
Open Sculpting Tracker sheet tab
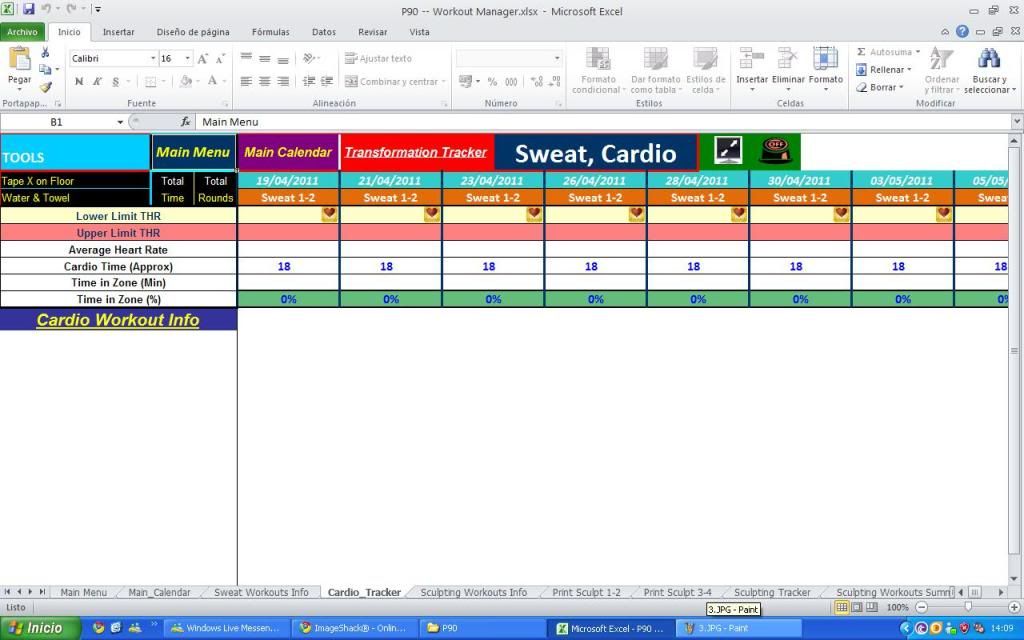pyautogui.click(x=772, y=592)
